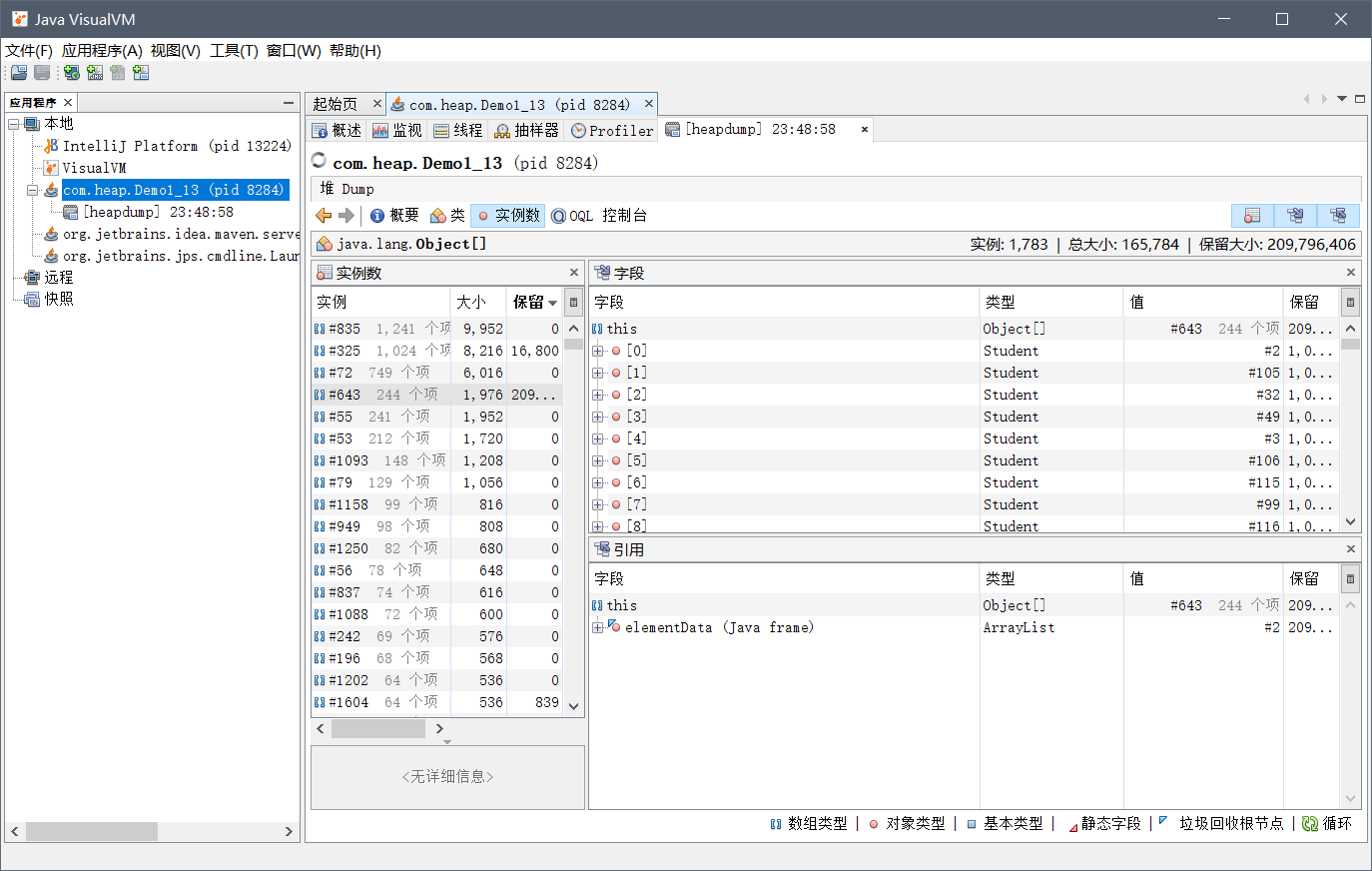Collapse the com.heap.Demo1_13 tree node
Image resolution: width=1372 pixels, height=871 pixels.
(32, 190)
